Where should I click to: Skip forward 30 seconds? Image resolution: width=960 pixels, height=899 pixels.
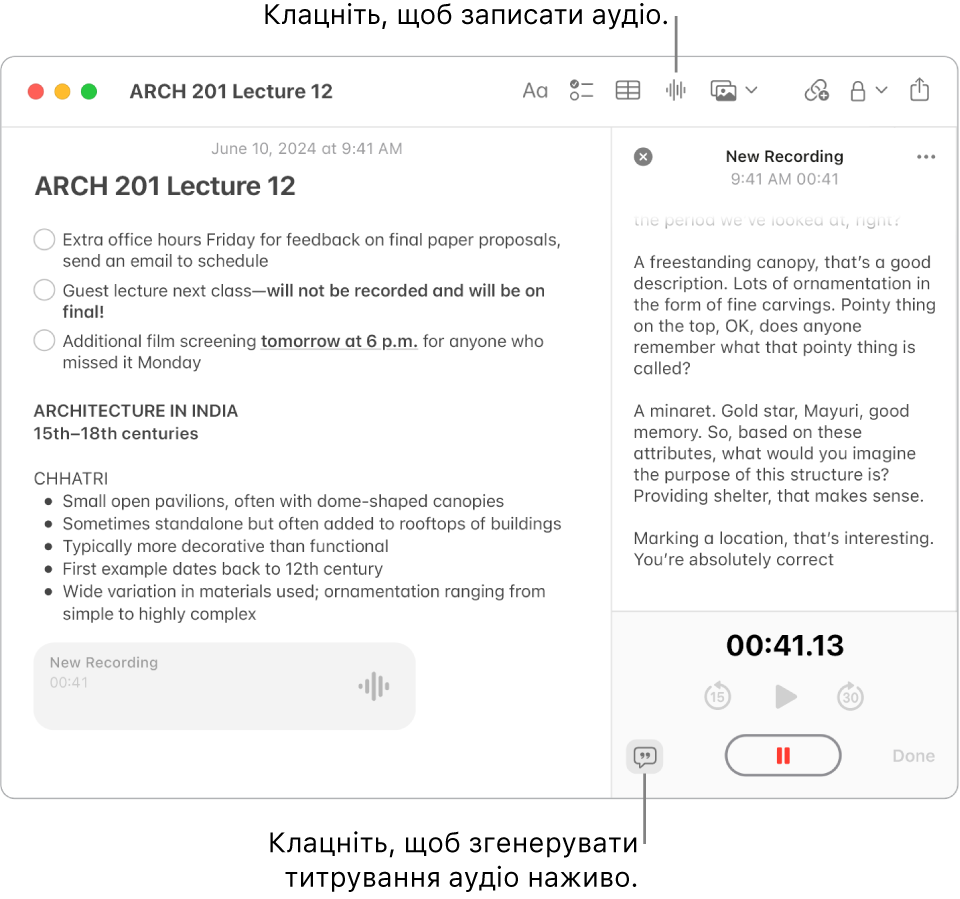[x=850, y=696]
